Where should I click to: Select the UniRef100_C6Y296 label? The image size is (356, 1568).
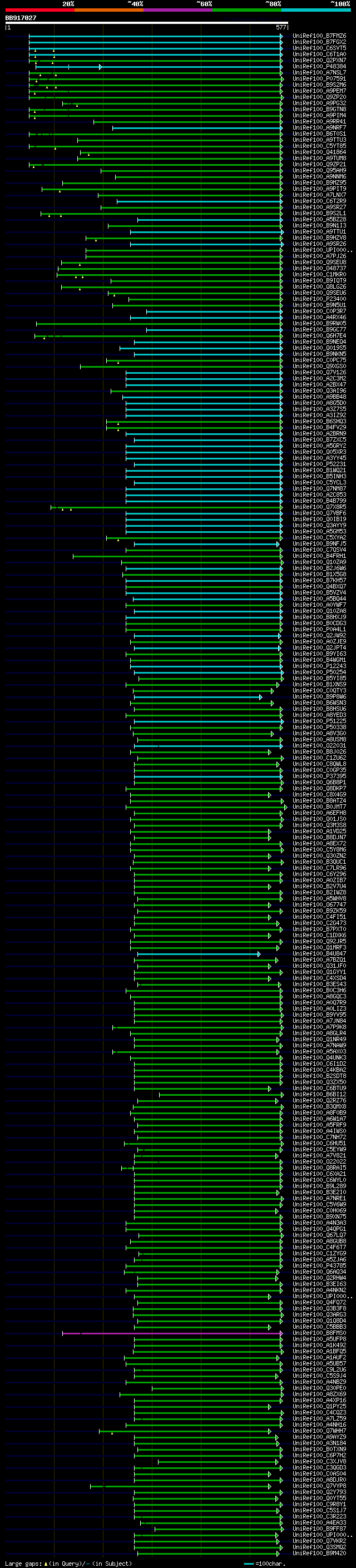[x=319, y=874]
